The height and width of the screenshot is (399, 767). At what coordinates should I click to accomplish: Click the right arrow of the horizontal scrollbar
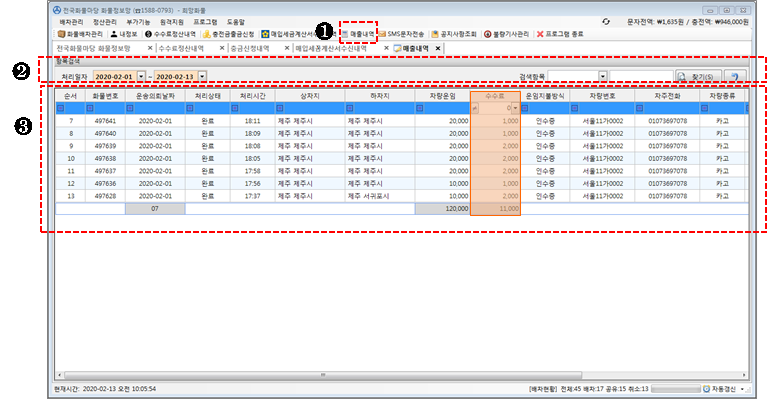point(744,375)
